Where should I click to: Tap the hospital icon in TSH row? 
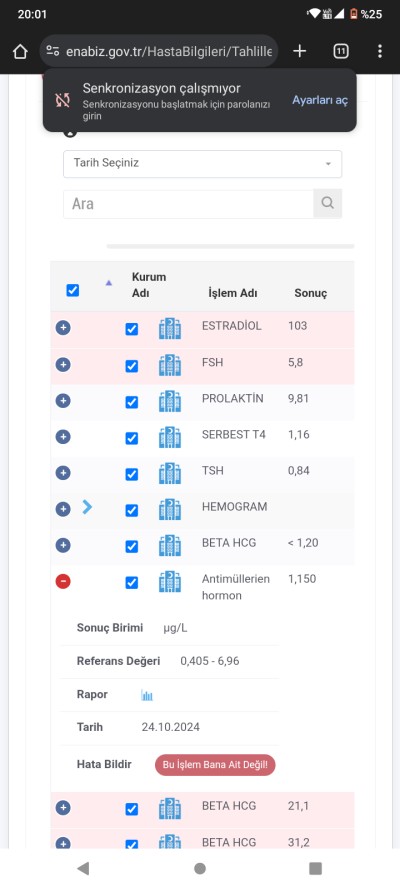[170, 473]
